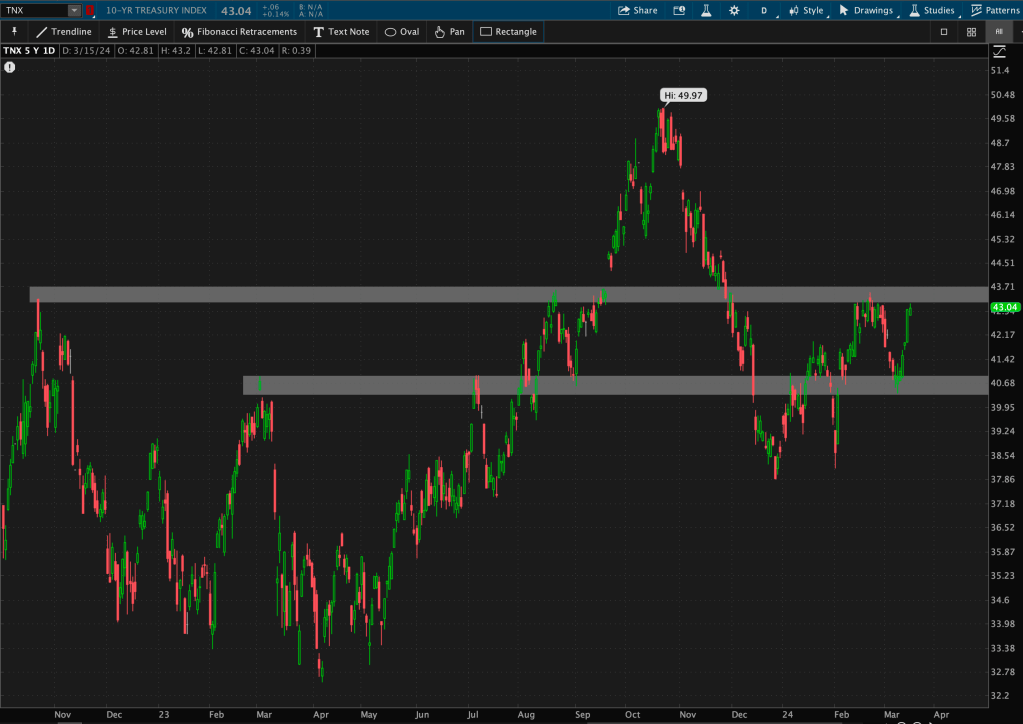Select the Trendline drawing tool
Image resolution: width=1023 pixels, height=724 pixels.
pyautogui.click(x=63, y=32)
